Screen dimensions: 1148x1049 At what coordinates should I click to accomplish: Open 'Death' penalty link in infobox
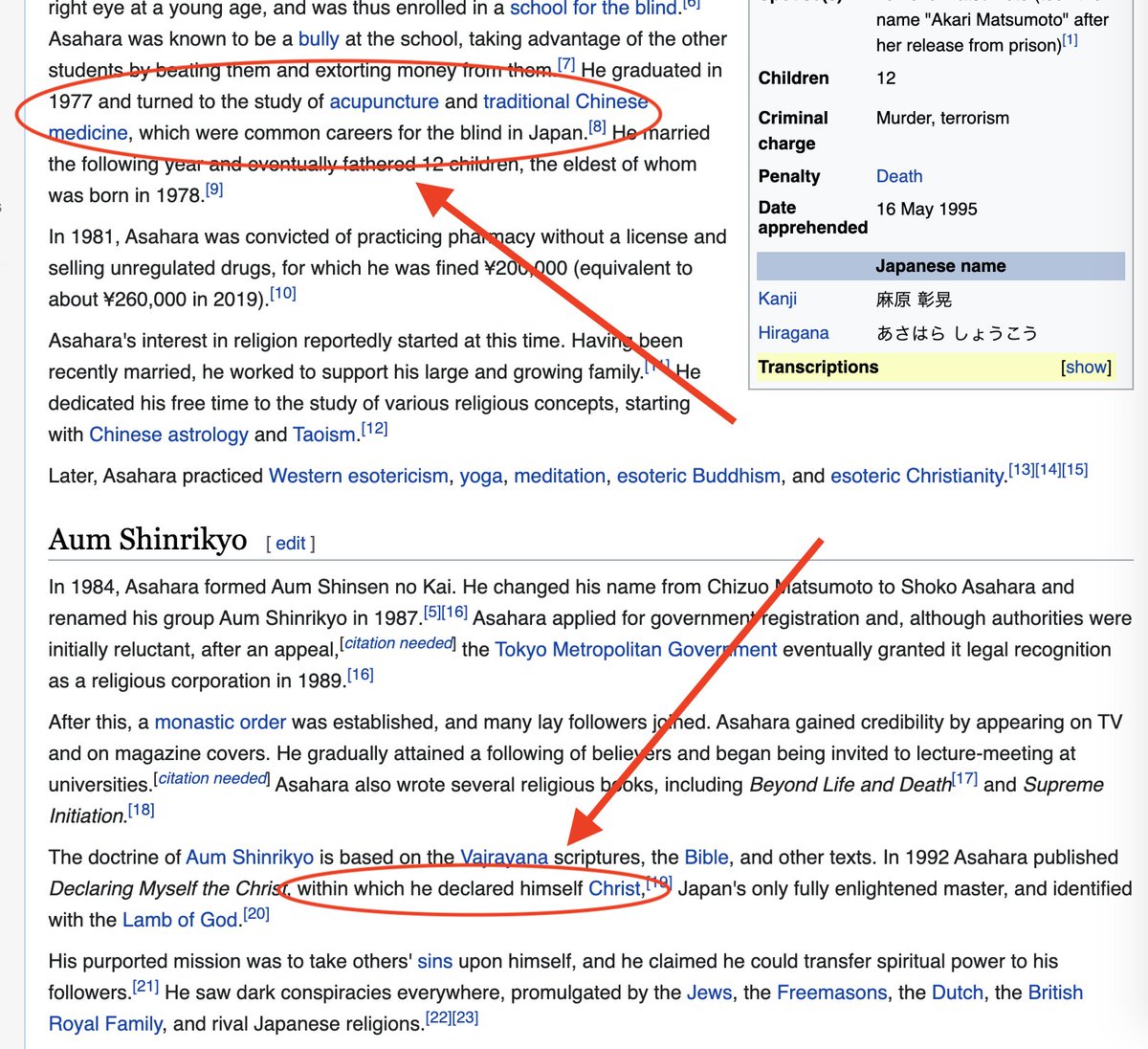click(899, 176)
